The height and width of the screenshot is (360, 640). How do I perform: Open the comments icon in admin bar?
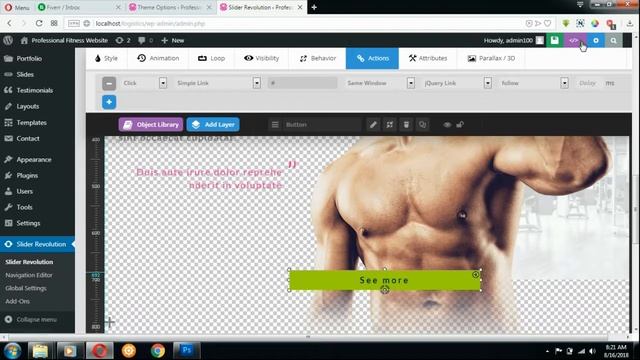pyautogui.click(x=145, y=40)
